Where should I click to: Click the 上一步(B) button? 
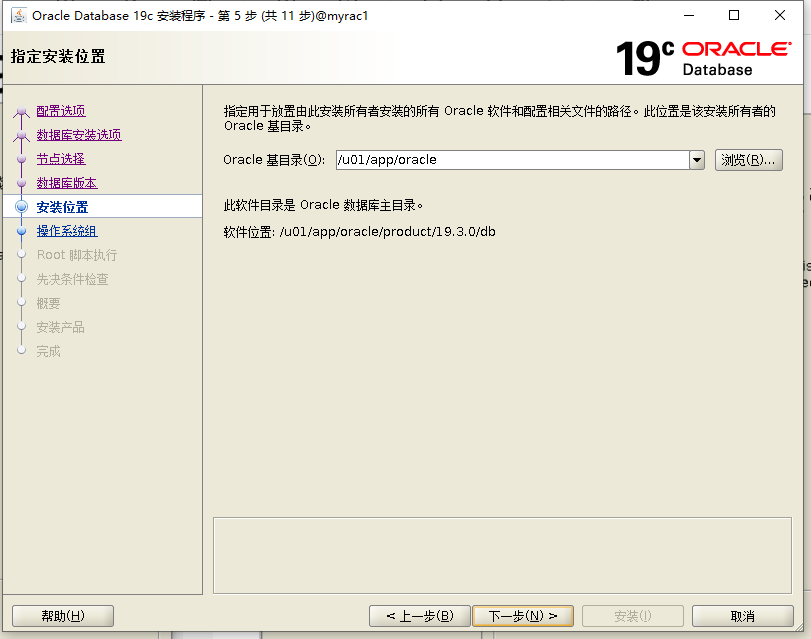[x=419, y=615]
